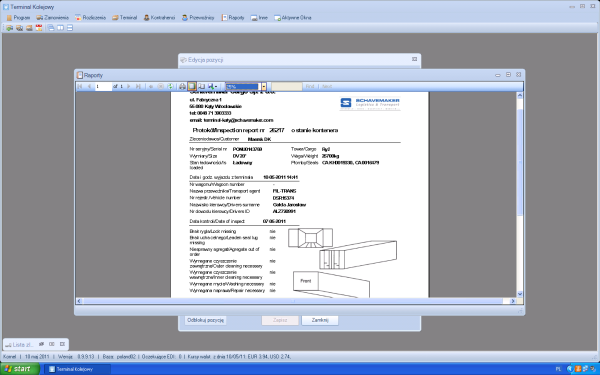Toggle print layout view in report toolbar

tap(192, 86)
